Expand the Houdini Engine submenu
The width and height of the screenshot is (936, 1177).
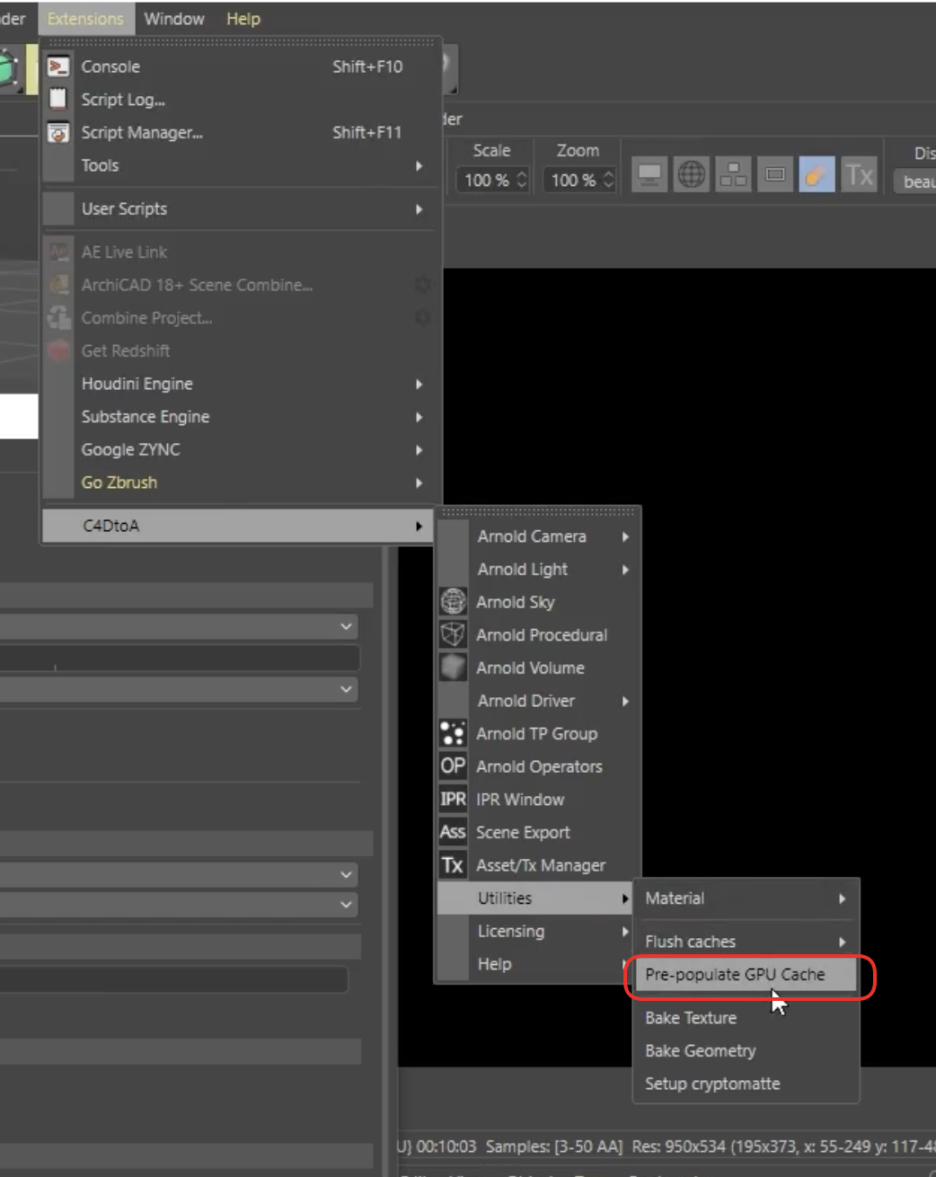click(x=239, y=384)
